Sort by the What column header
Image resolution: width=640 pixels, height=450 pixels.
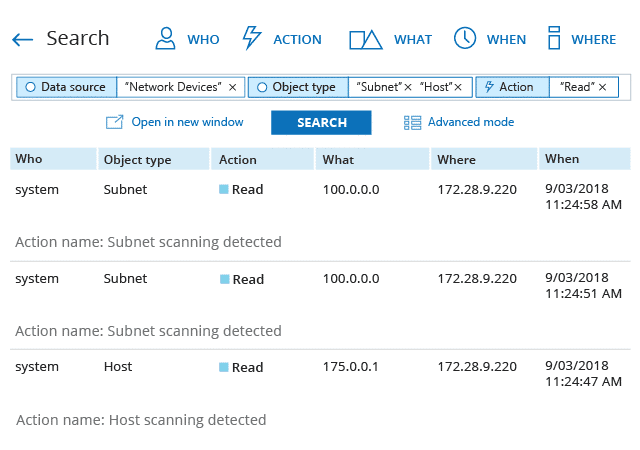(x=372, y=159)
